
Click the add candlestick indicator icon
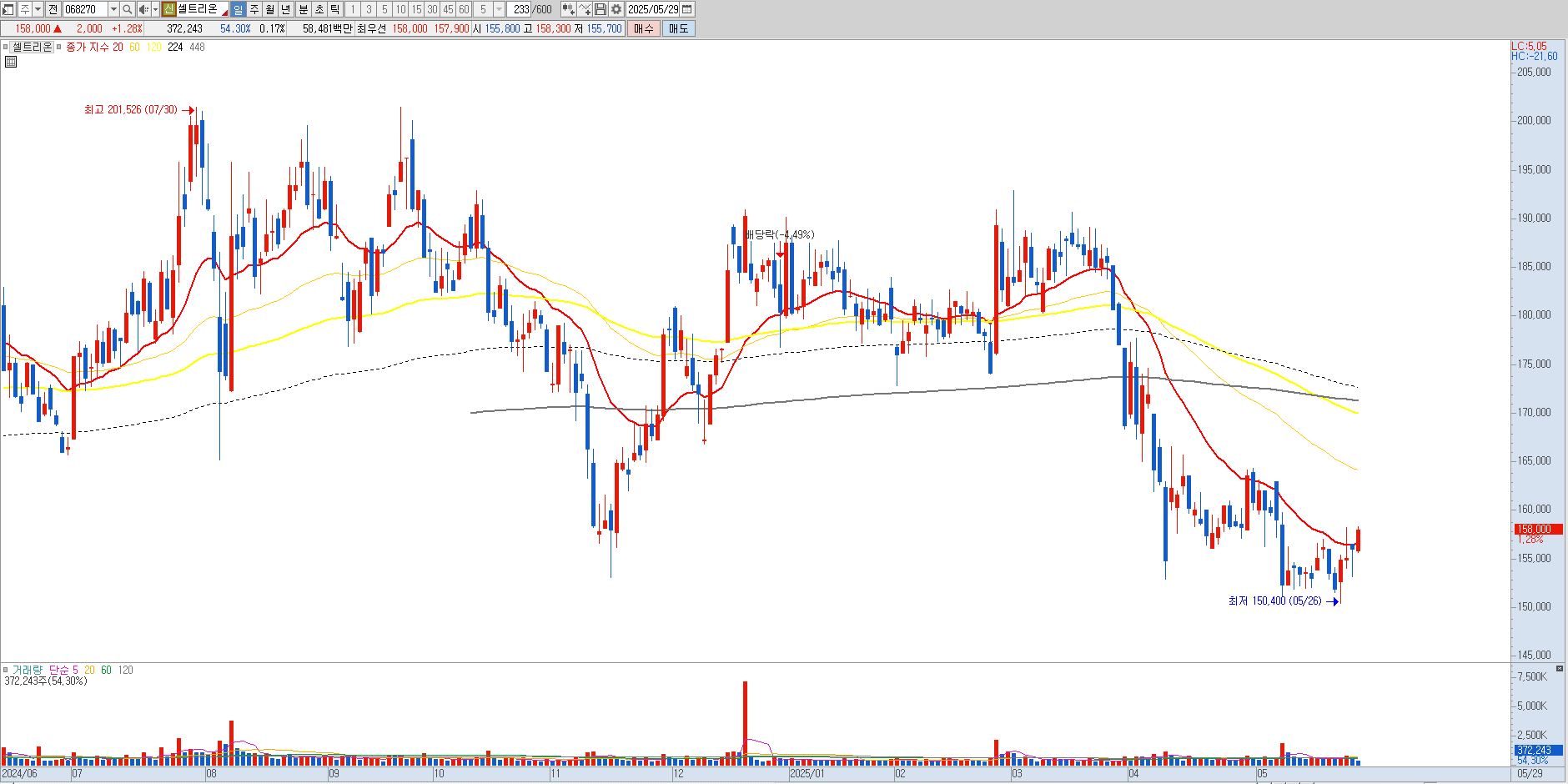click(x=569, y=9)
